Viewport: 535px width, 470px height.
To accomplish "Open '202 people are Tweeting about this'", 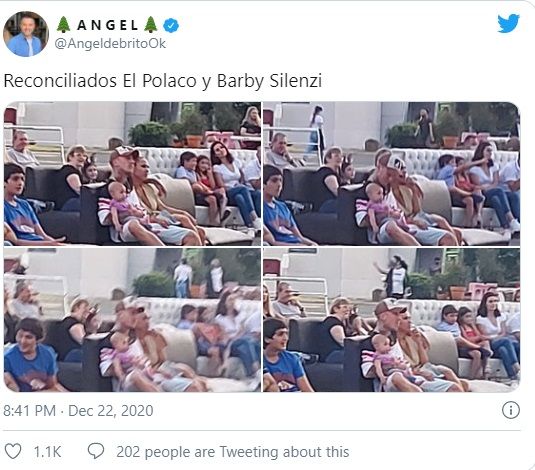I will (x=233, y=452).
